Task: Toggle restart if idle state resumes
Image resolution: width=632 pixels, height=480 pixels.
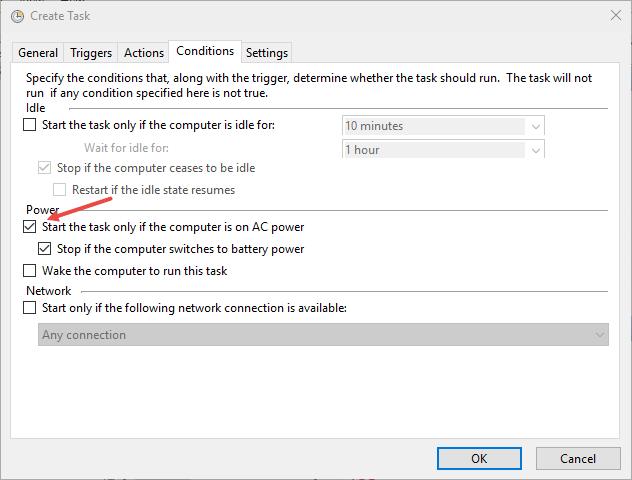Action: coord(60,189)
